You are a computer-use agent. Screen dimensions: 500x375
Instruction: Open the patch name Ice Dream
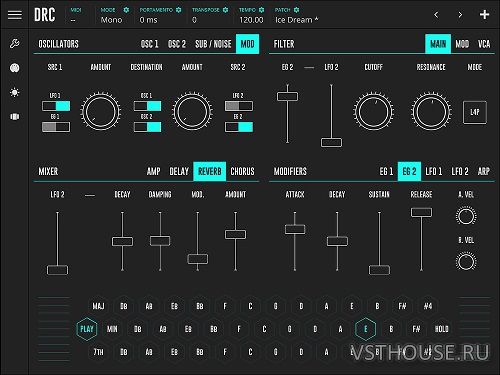[x=297, y=20]
